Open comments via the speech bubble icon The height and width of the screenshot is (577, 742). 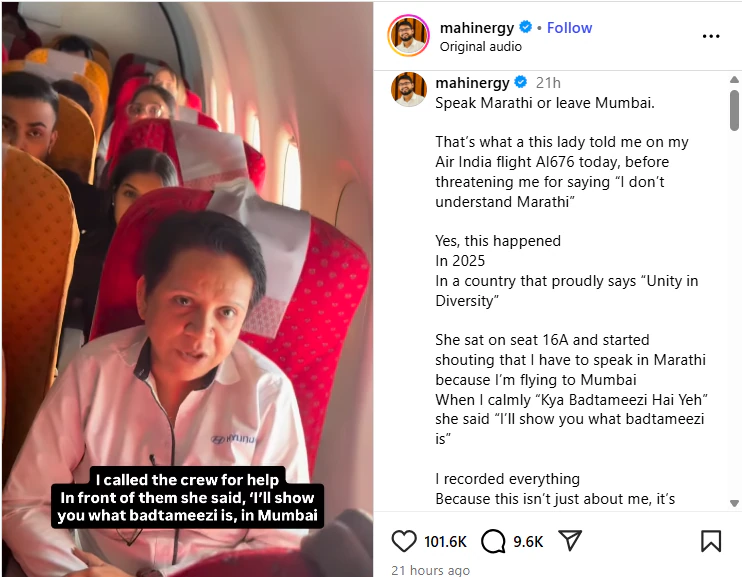coord(493,541)
